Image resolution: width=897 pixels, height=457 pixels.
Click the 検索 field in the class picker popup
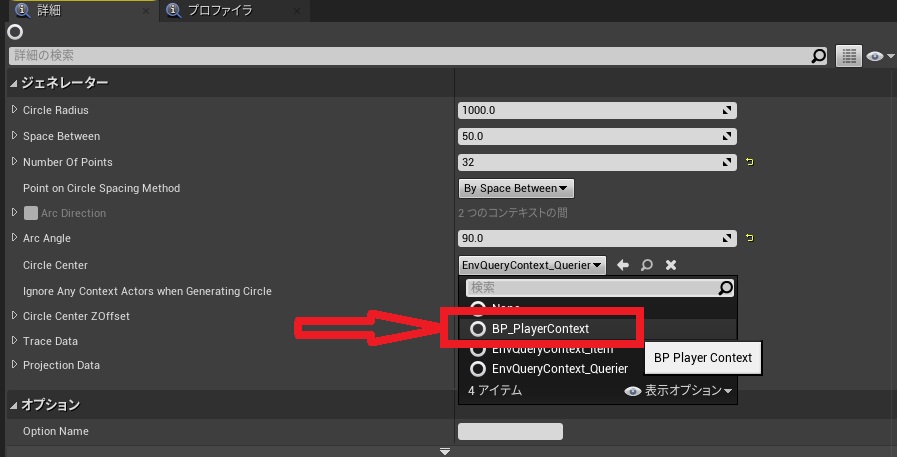click(x=592, y=288)
